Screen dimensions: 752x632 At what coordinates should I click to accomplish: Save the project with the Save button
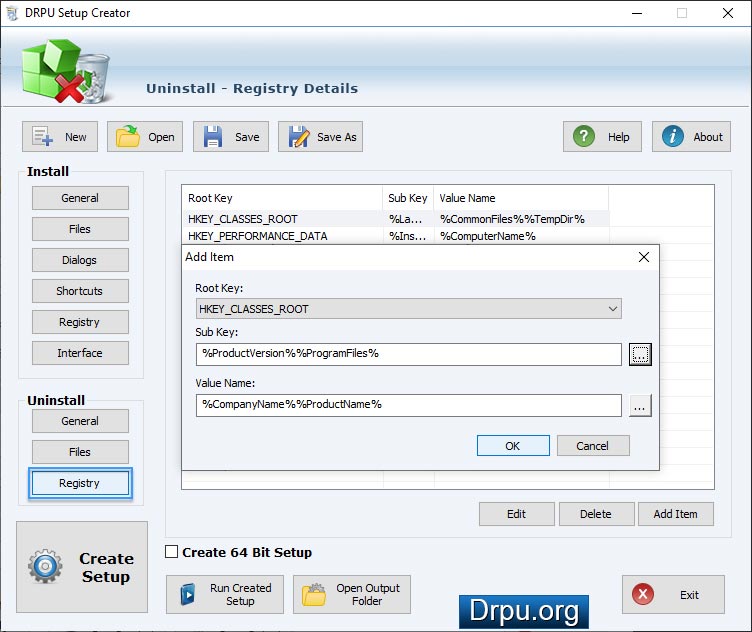(x=231, y=137)
